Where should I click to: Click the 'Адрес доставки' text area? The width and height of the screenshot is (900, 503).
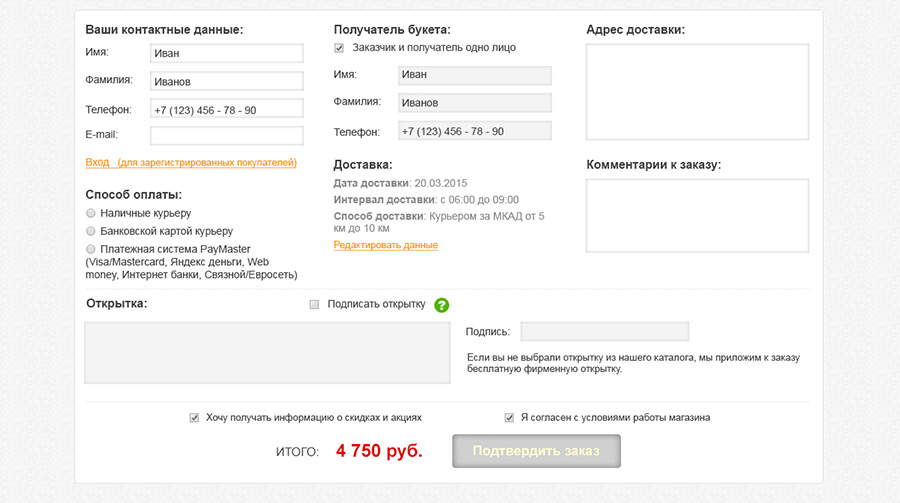(697, 92)
